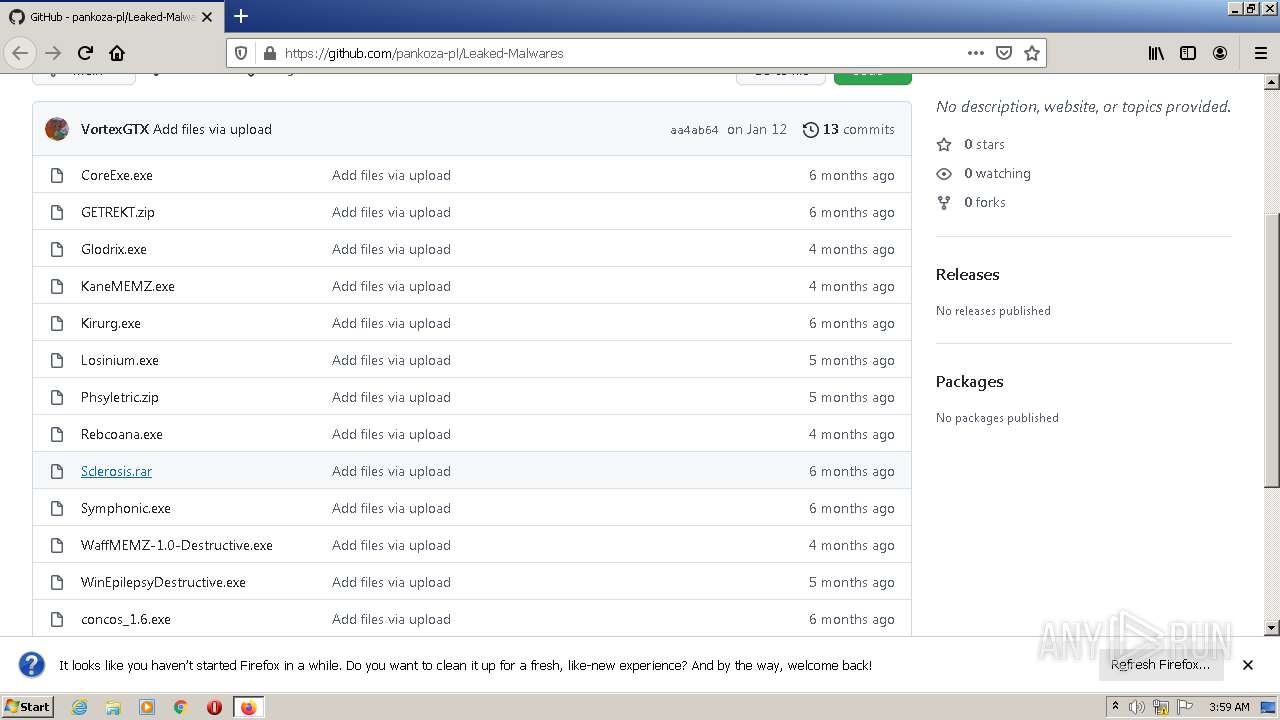Image resolution: width=1280 pixels, height=720 pixels.
Task: Open Releases section heading
Action: [x=967, y=274]
